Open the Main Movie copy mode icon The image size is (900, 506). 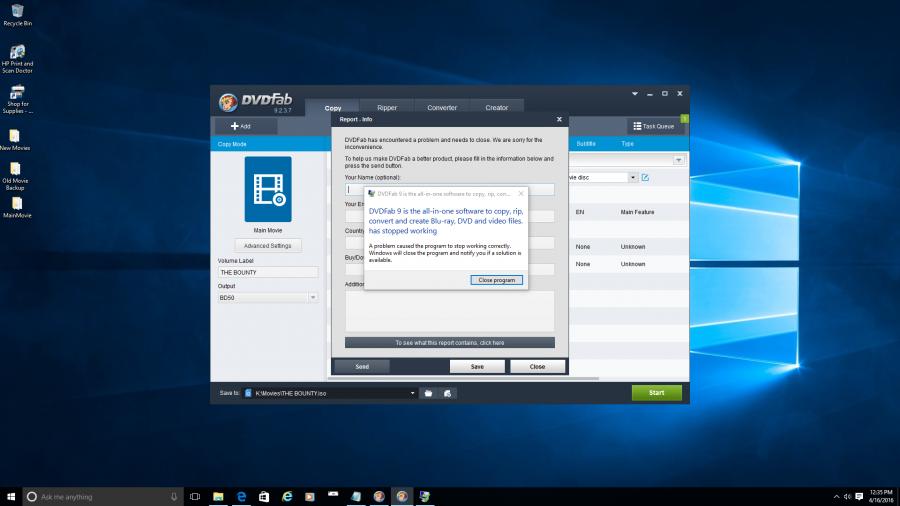click(268, 189)
